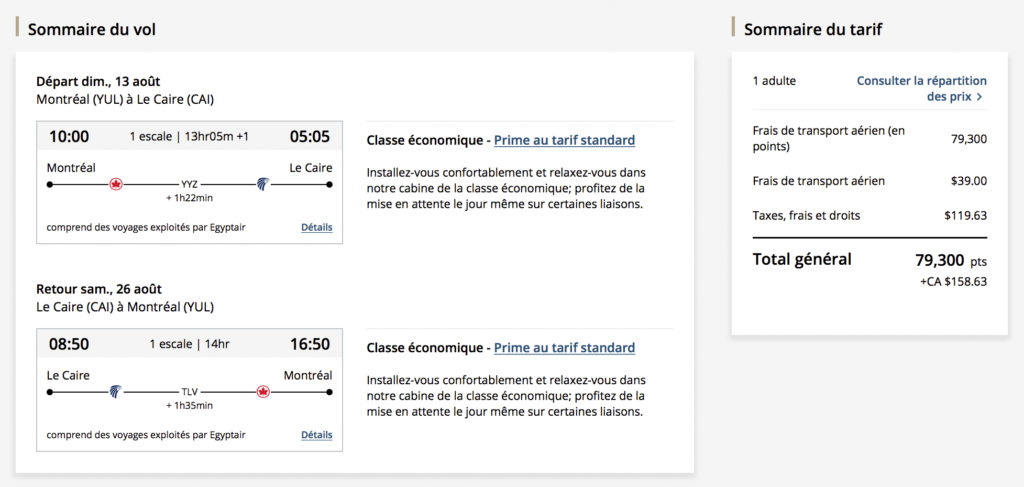Open Détails for the 13 août departure flight
Screen dimensions: 1024x487
(x=316, y=227)
